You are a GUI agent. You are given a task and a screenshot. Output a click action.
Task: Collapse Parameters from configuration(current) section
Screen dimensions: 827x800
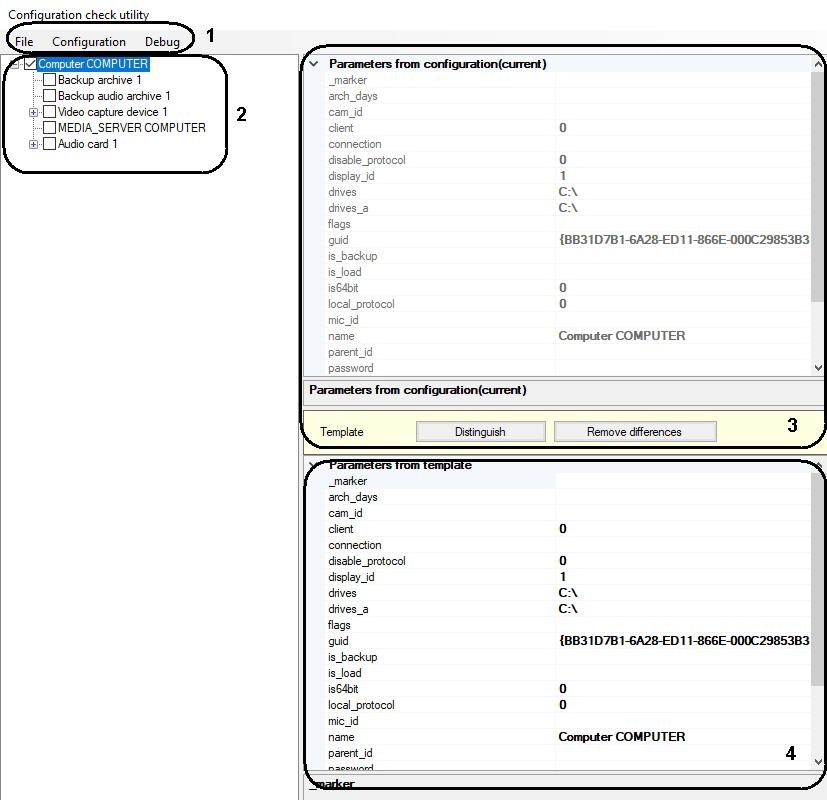[x=314, y=64]
